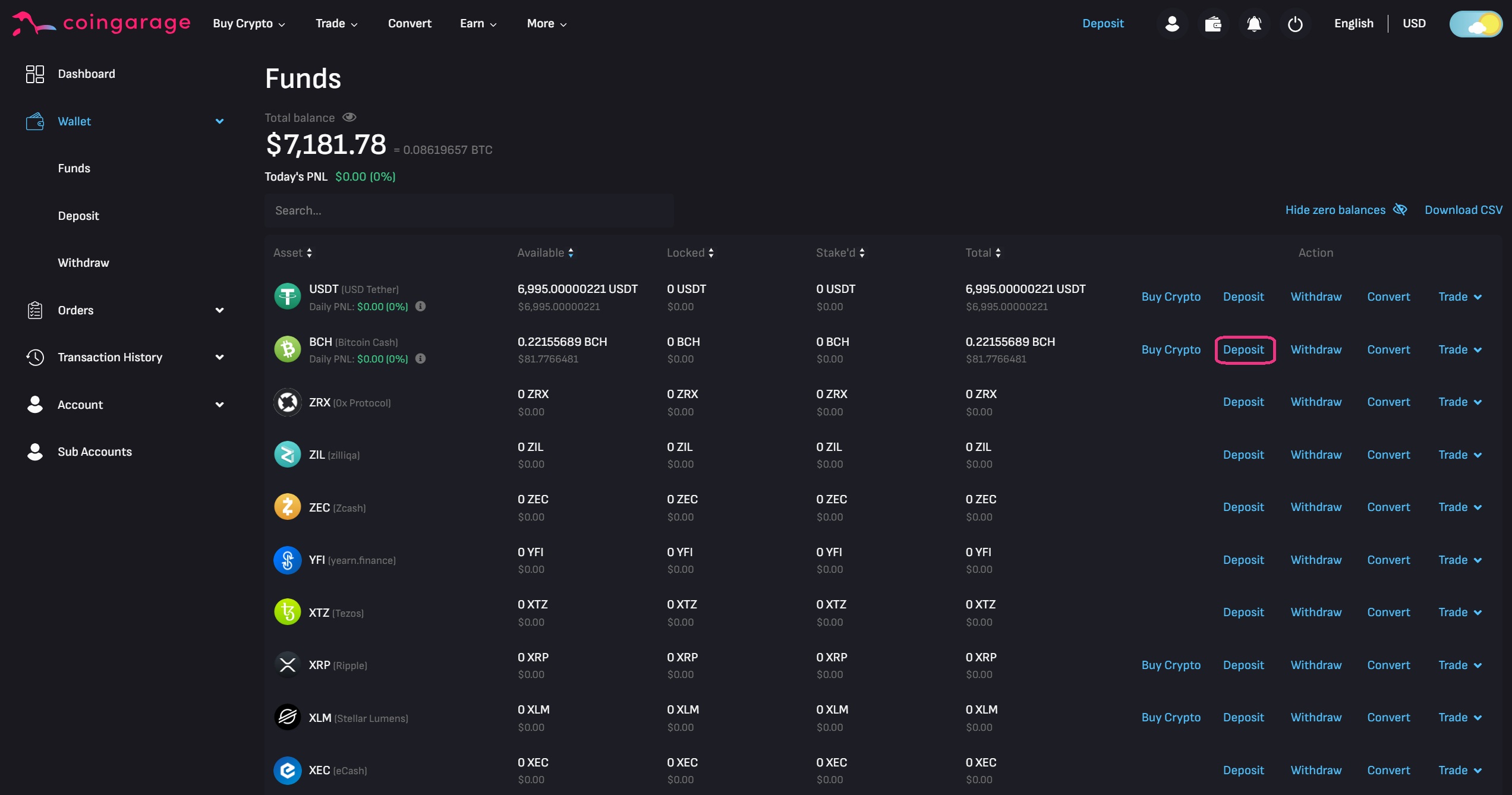Click the USDT Tether coin icon
This screenshot has height=795, width=1512.
(288, 296)
